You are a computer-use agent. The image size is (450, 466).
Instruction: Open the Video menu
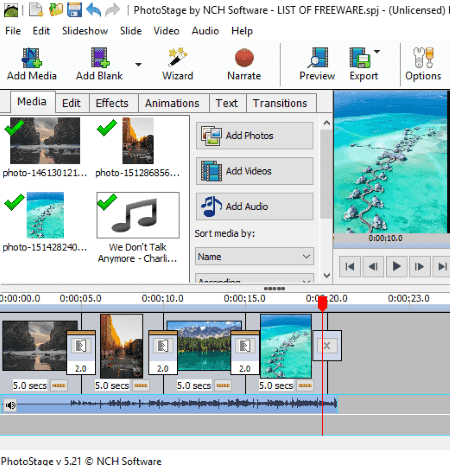166,31
